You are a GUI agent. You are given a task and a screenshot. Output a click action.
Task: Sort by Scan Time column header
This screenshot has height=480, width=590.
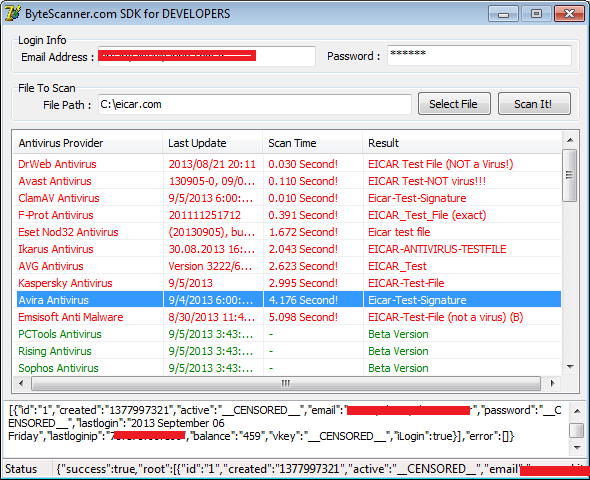(313, 143)
